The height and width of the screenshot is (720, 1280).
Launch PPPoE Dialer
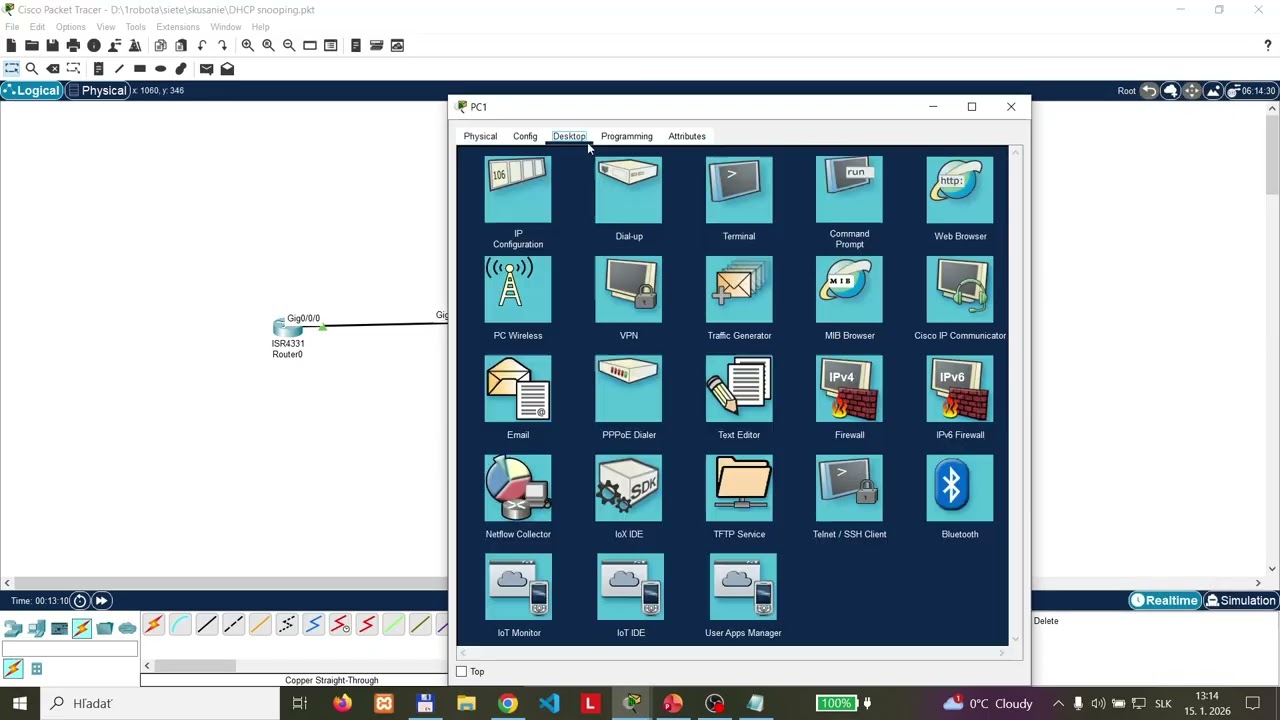tap(629, 397)
